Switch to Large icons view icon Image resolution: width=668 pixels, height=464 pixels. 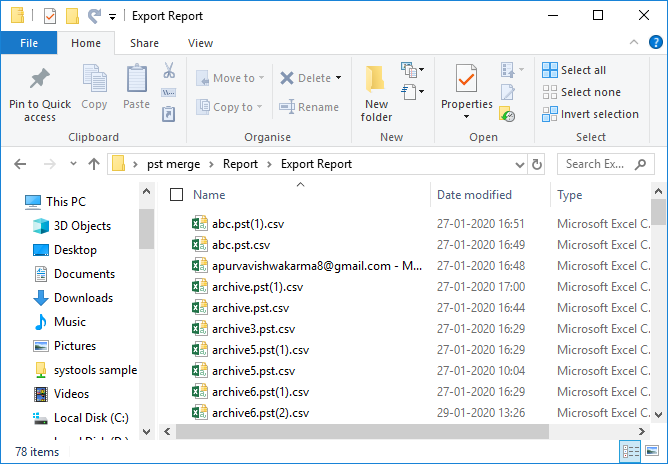click(x=652, y=451)
